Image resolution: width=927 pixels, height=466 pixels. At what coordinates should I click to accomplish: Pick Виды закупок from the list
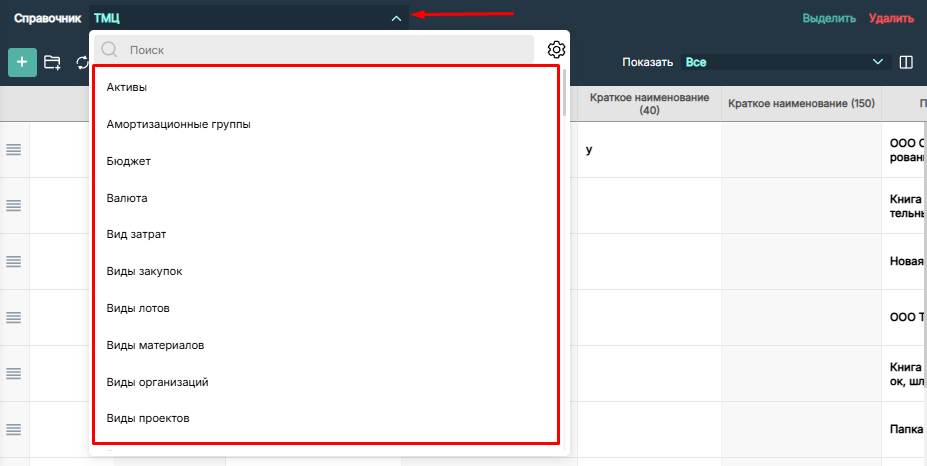coord(144,271)
